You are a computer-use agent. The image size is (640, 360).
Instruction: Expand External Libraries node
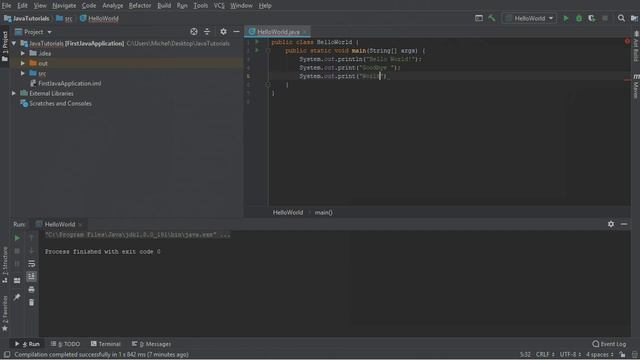pos(14,93)
